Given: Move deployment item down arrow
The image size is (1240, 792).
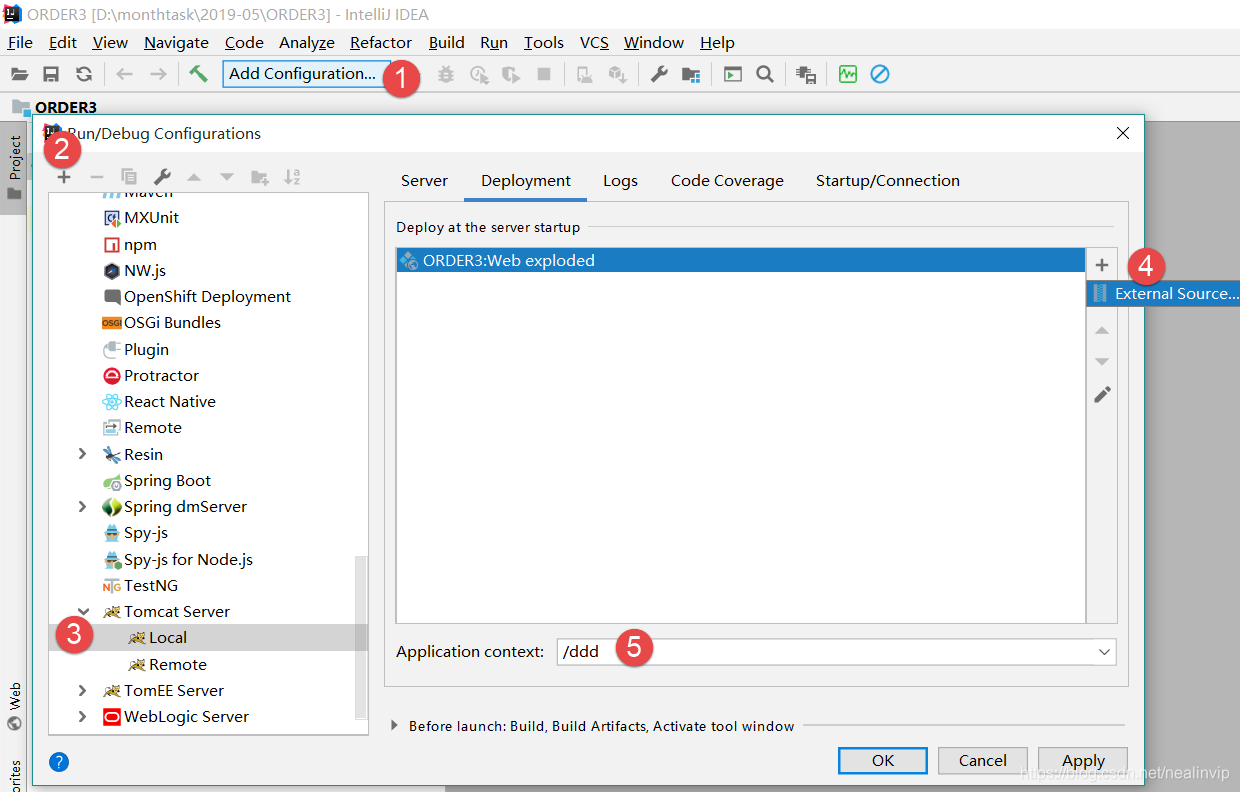Looking at the screenshot, I should click(1102, 362).
